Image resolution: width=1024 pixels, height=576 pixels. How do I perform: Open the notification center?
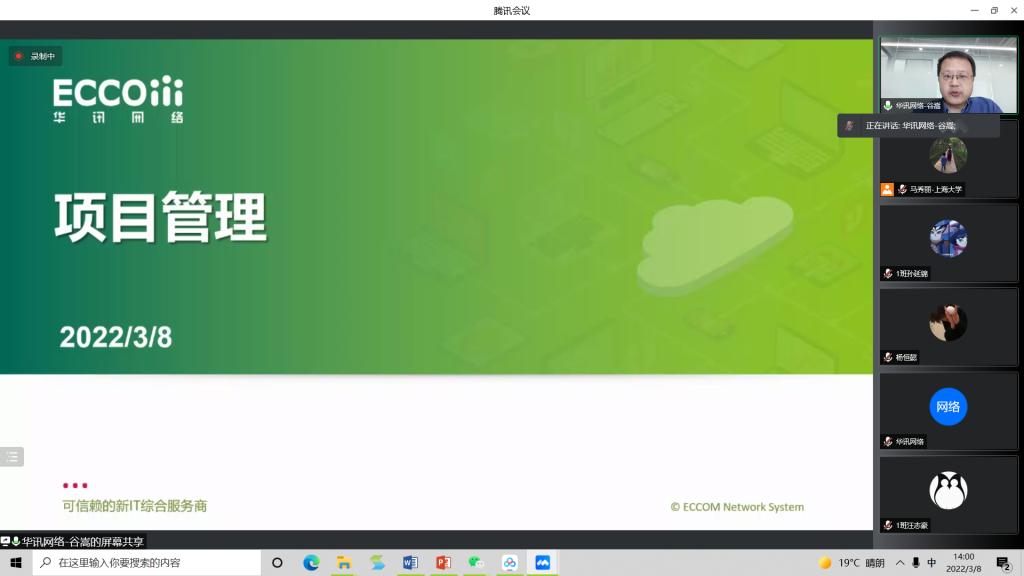pyautogui.click(x=1003, y=563)
